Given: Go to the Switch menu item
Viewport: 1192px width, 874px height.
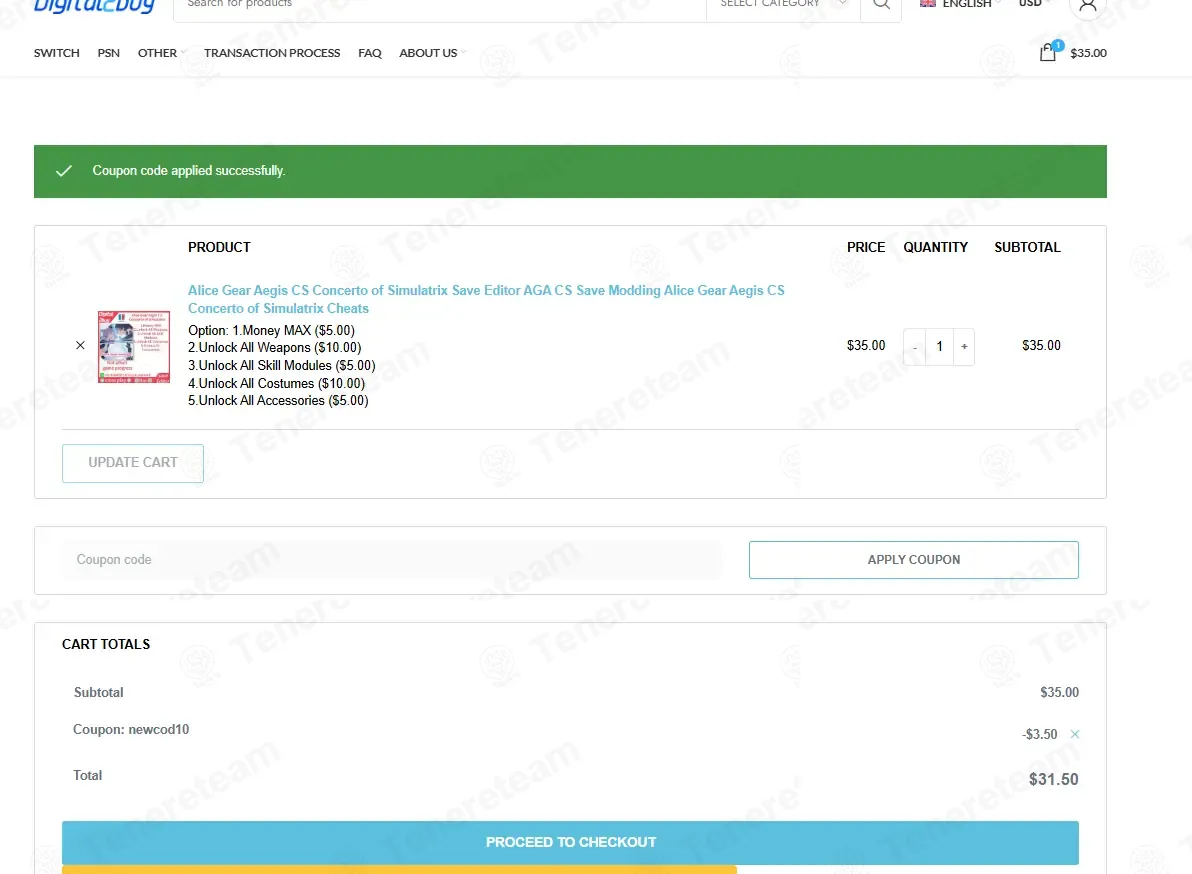Looking at the screenshot, I should [56, 52].
